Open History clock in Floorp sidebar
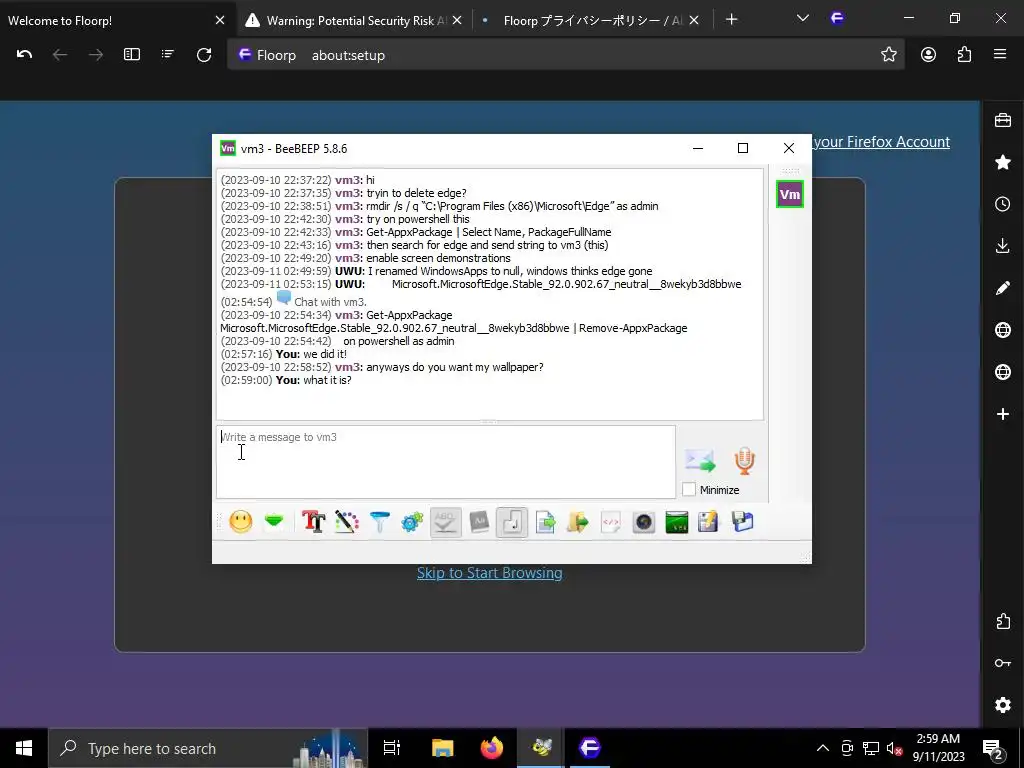 click(1003, 204)
